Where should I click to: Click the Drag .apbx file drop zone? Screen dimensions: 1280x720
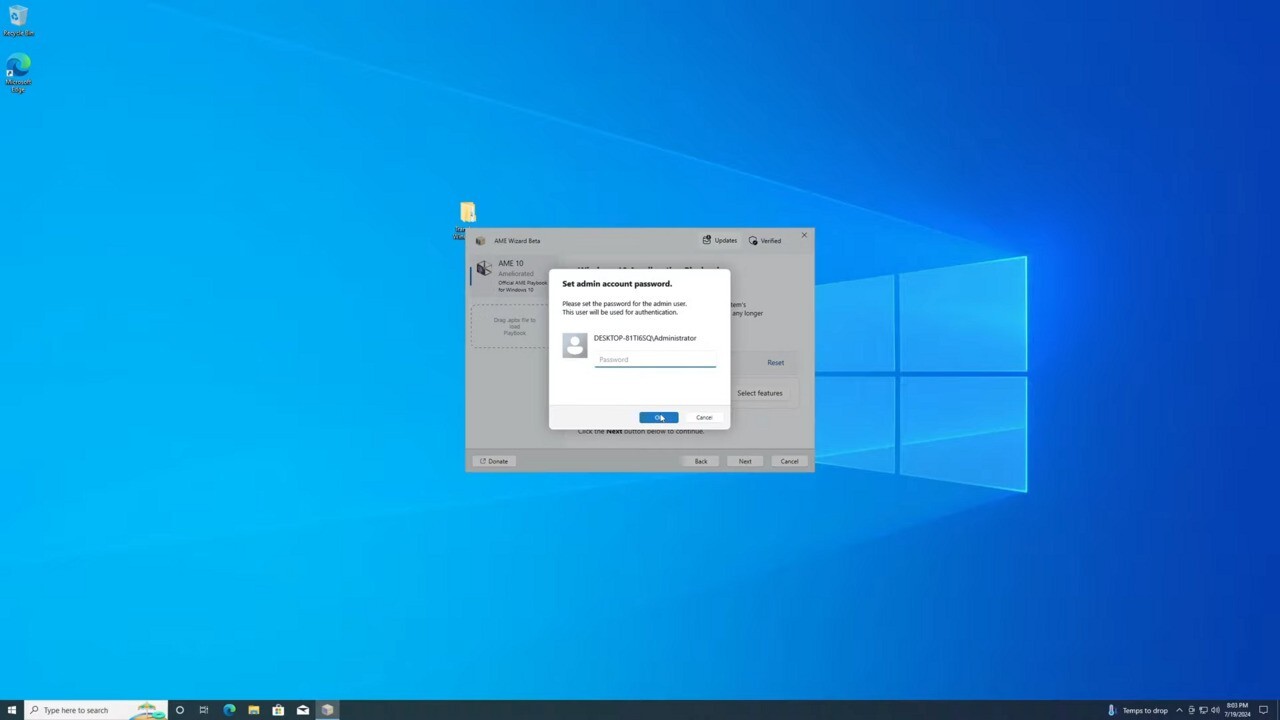510,326
